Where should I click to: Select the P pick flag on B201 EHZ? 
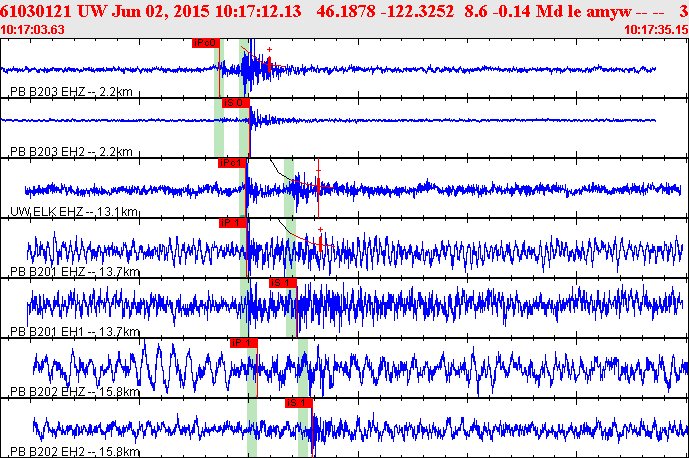tap(233, 223)
